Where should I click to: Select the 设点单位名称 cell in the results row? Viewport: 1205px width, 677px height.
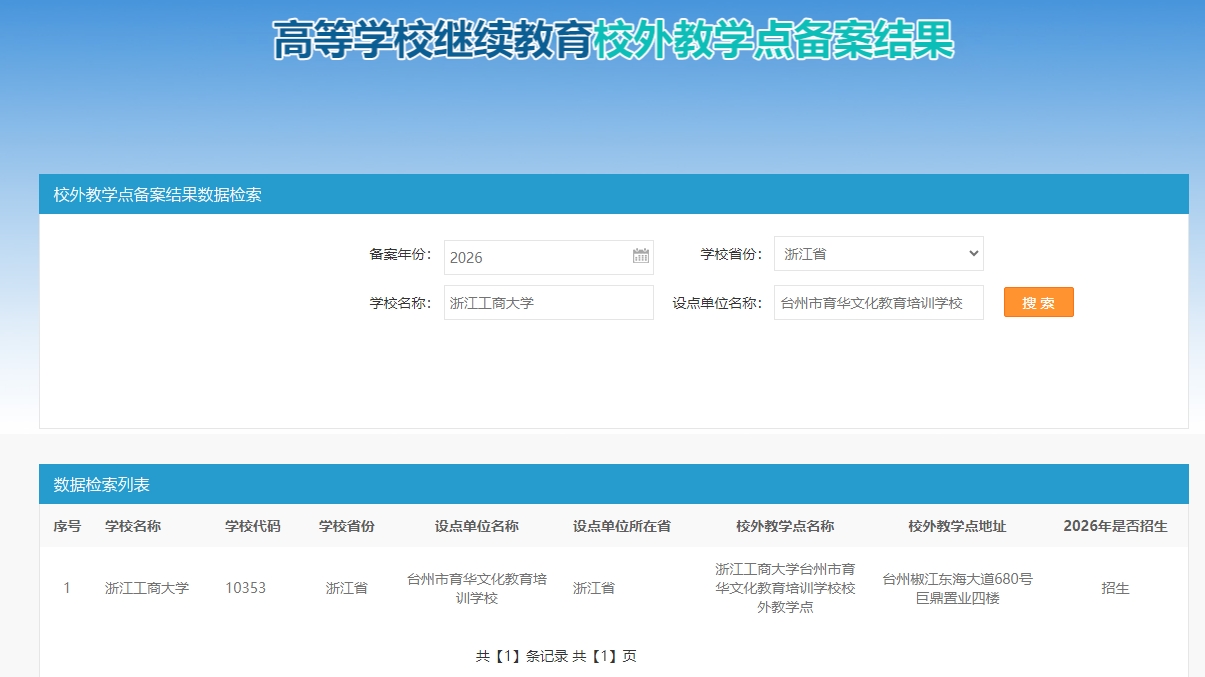477,588
